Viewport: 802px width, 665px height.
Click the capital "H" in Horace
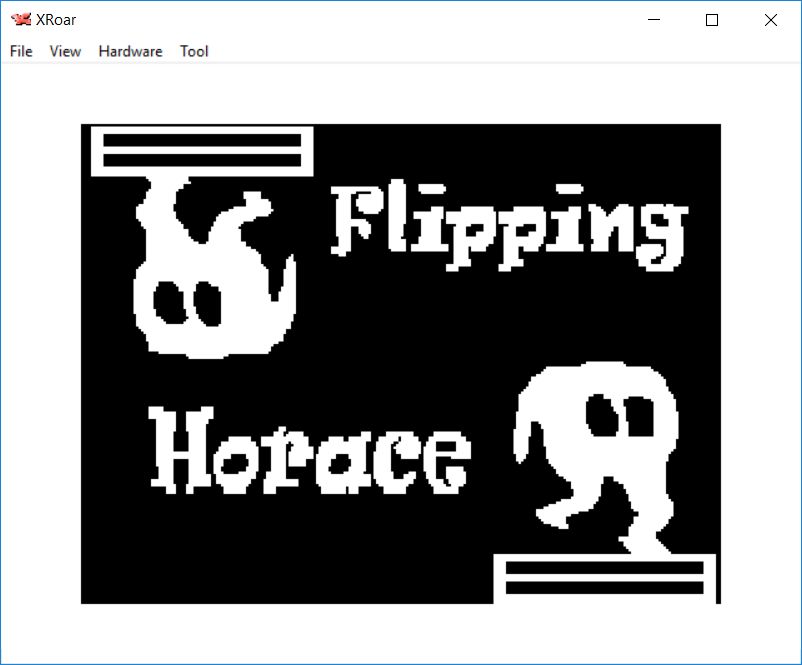click(180, 452)
